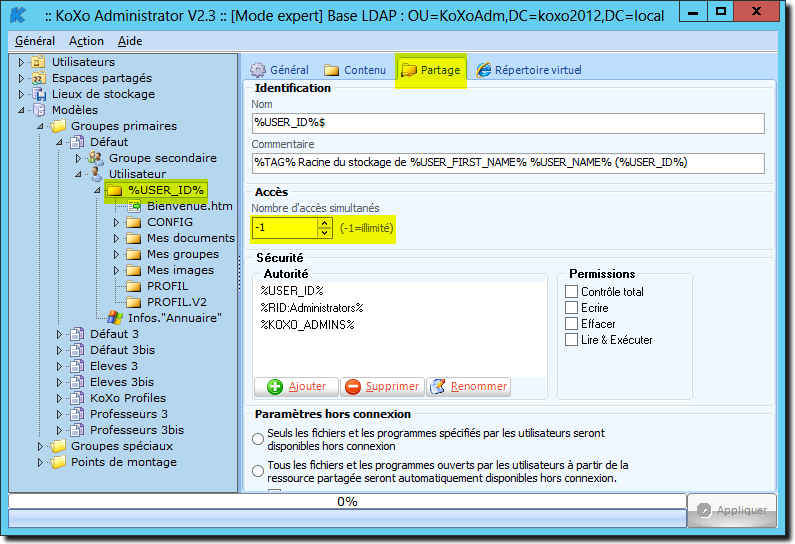Select %KOXO_ADMINS% in Autorité list
The height and width of the screenshot is (544, 795).
click(307, 324)
